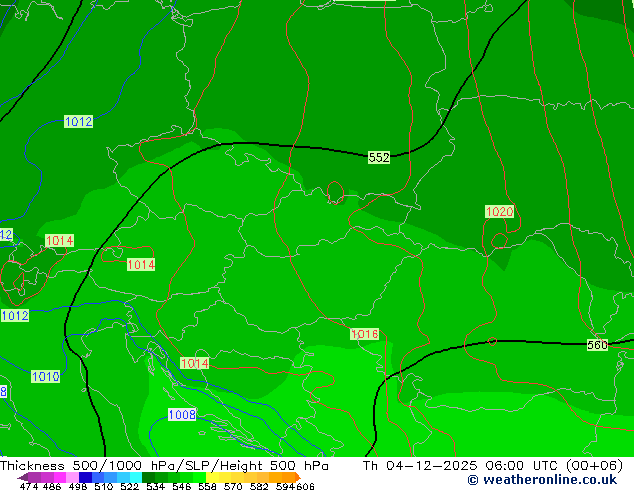Click the 510 legend value
This screenshot has height=490, width=634.
tap(104, 486)
